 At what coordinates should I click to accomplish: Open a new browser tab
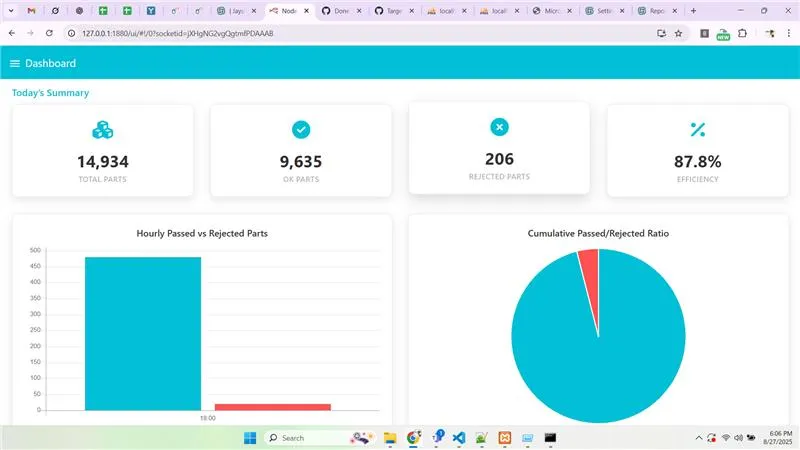(x=693, y=11)
